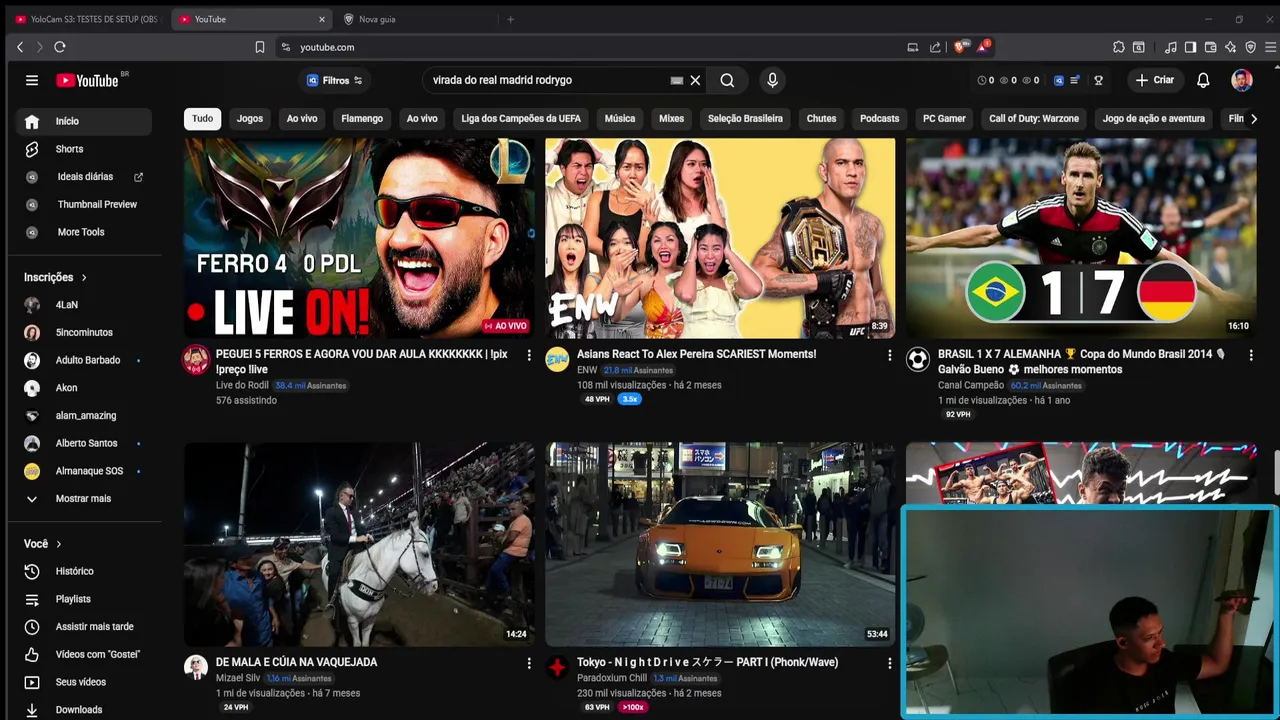Open the Adulto Barbado subscription
This screenshot has height=720, width=1280.
point(84,360)
